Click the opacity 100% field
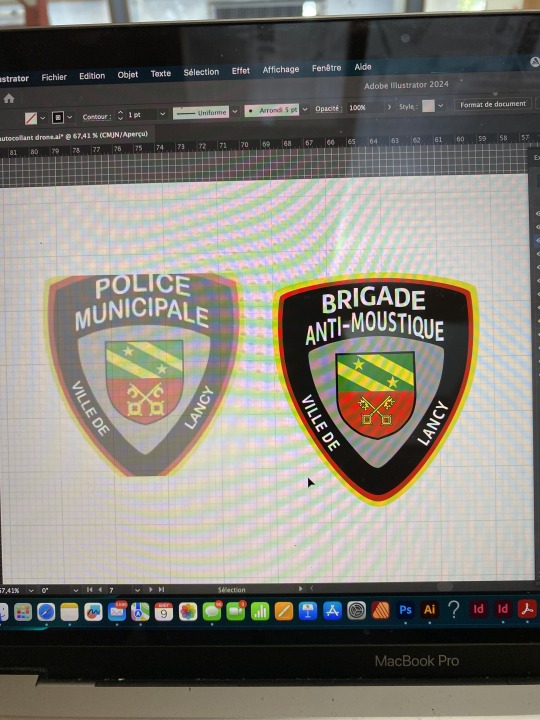540x720 pixels. (366, 107)
